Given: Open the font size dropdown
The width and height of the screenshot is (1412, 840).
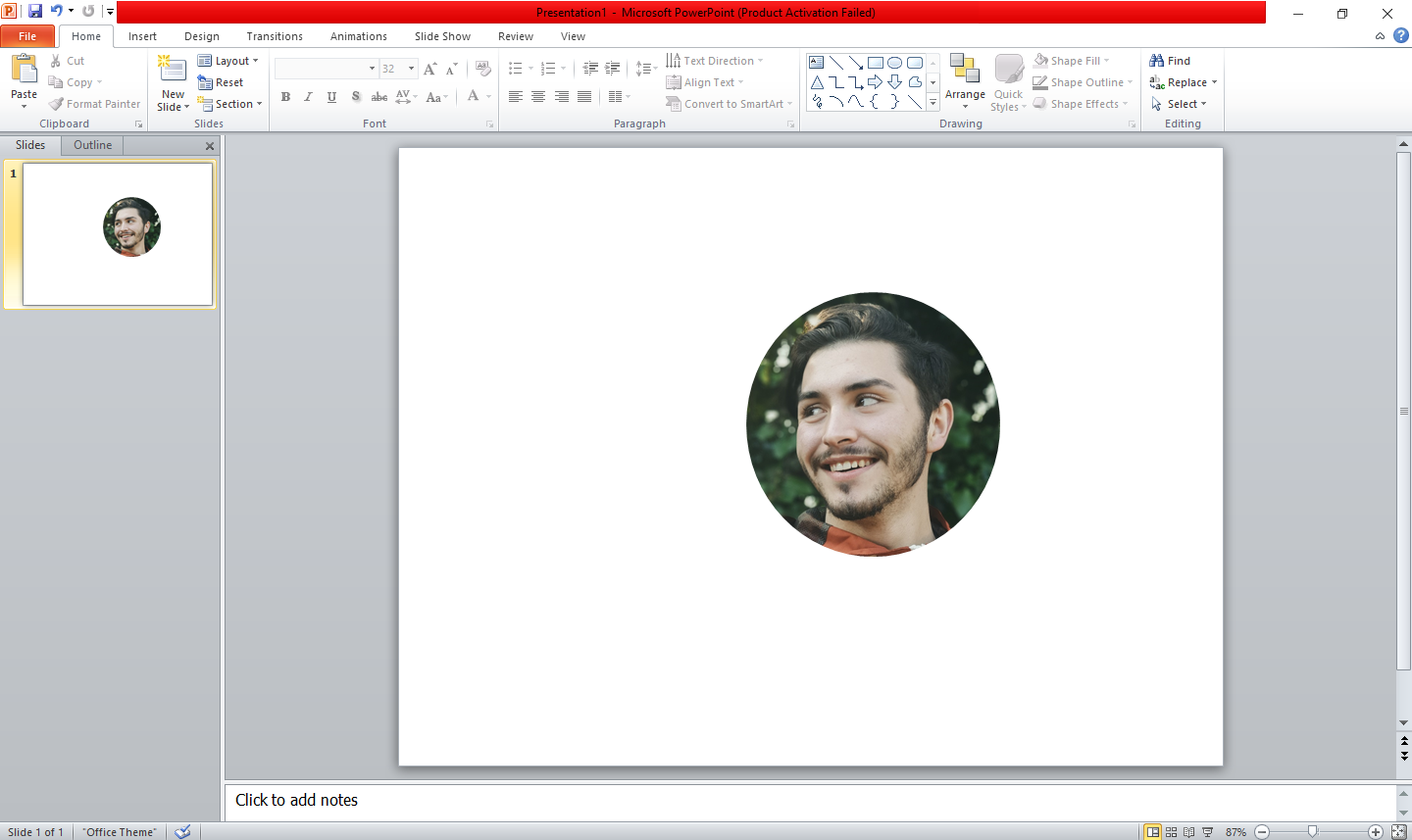Looking at the screenshot, I should [x=411, y=69].
